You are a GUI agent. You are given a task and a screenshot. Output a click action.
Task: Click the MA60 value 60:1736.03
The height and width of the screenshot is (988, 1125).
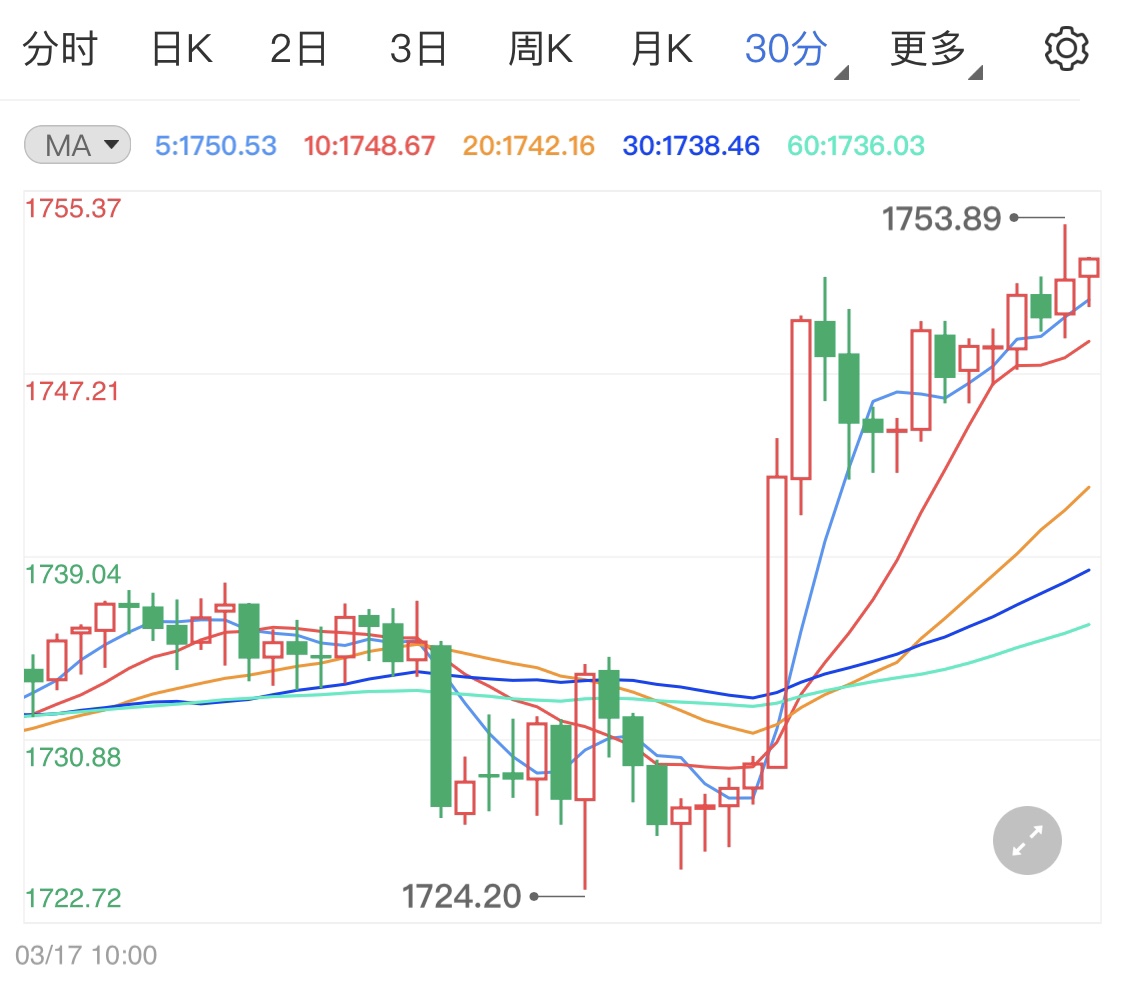(856, 146)
